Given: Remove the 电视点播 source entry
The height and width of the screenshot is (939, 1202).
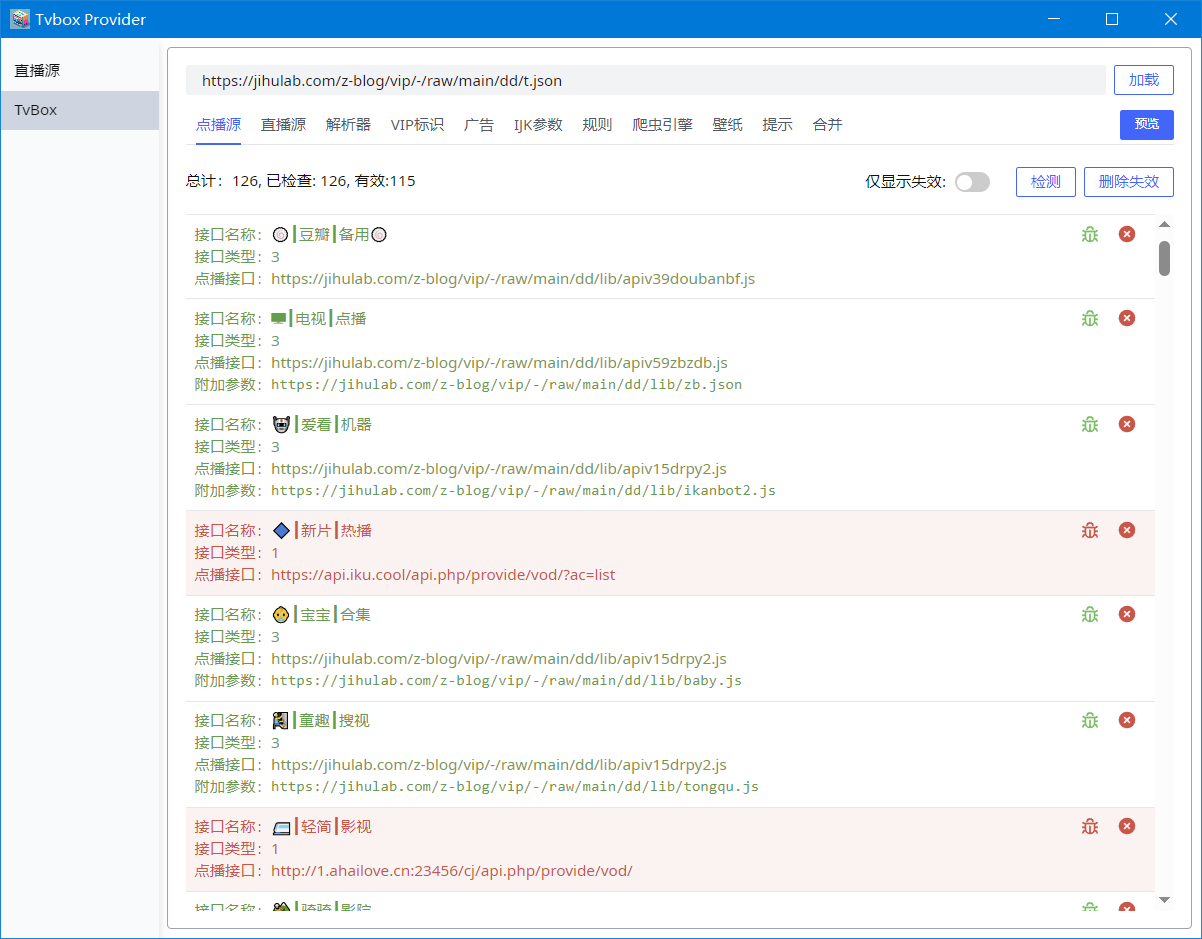Looking at the screenshot, I should point(1127,318).
